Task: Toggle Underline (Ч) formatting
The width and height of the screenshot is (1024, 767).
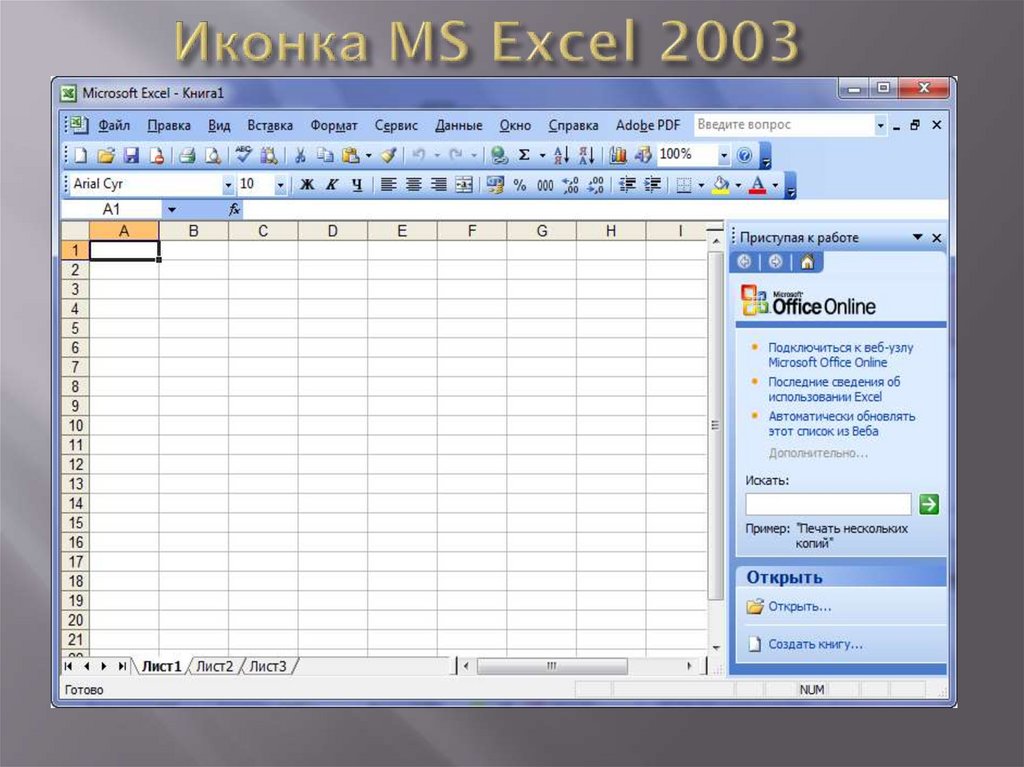Action: pos(357,185)
